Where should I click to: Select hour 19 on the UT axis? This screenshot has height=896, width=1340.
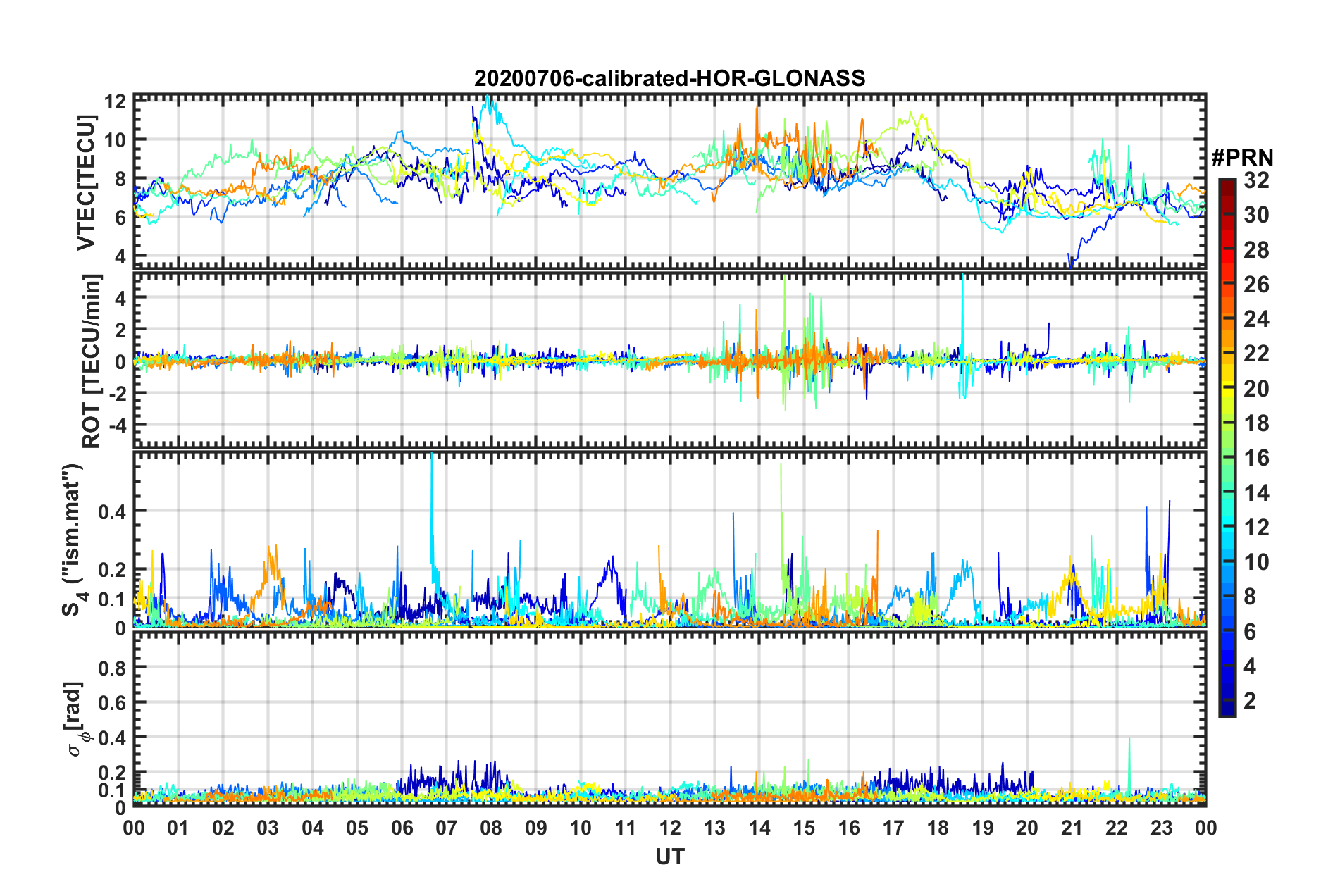tap(983, 828)
